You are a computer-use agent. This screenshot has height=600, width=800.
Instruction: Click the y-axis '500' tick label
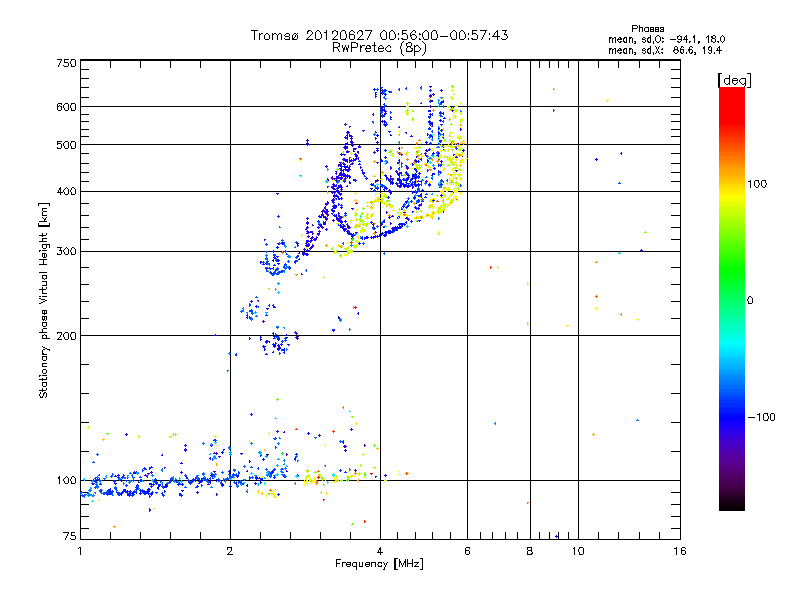67,145
